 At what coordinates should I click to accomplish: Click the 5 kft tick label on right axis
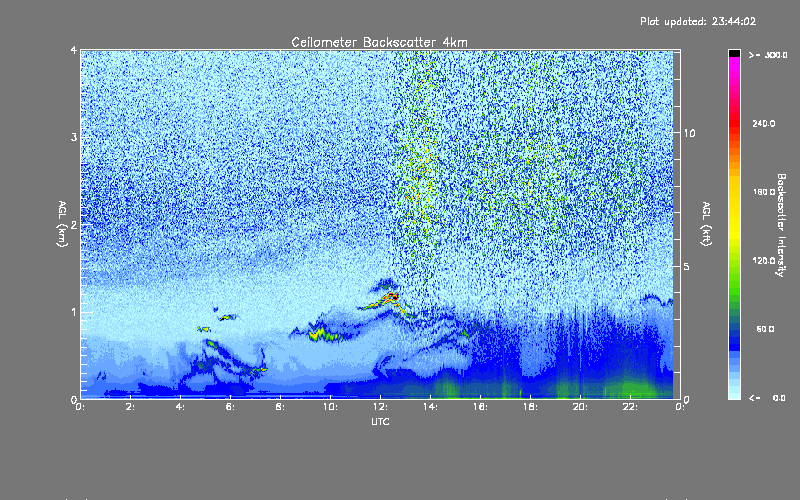point(687,266)
